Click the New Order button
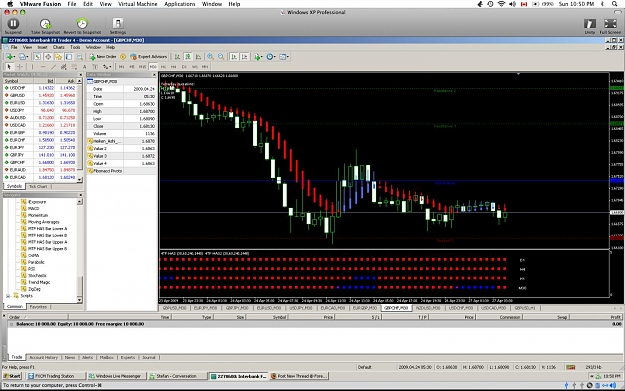The image size is (625, 391). tap(103, 57)
